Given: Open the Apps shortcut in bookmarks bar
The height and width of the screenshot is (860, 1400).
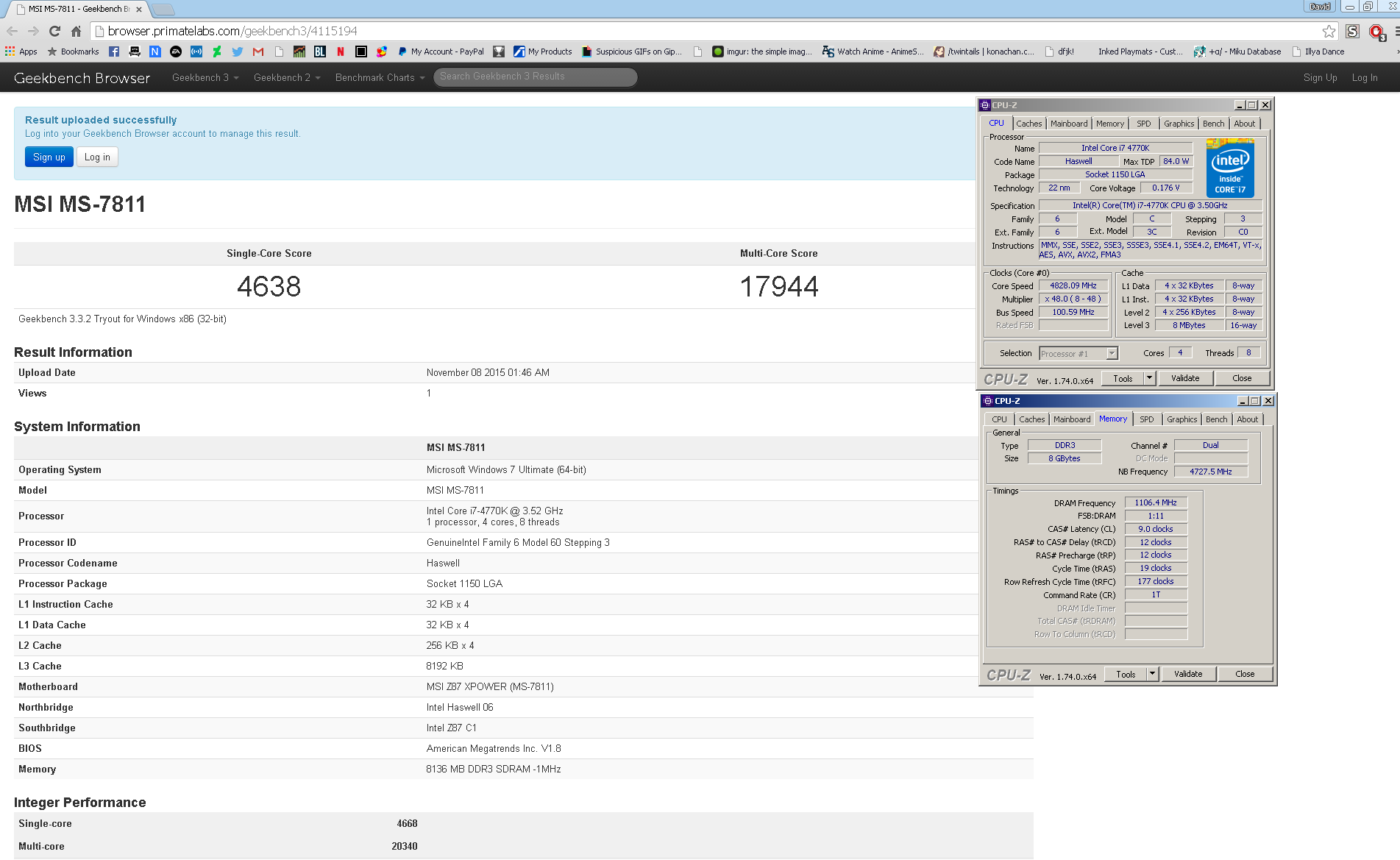Looking at the screenshot, I should [21, 51].
